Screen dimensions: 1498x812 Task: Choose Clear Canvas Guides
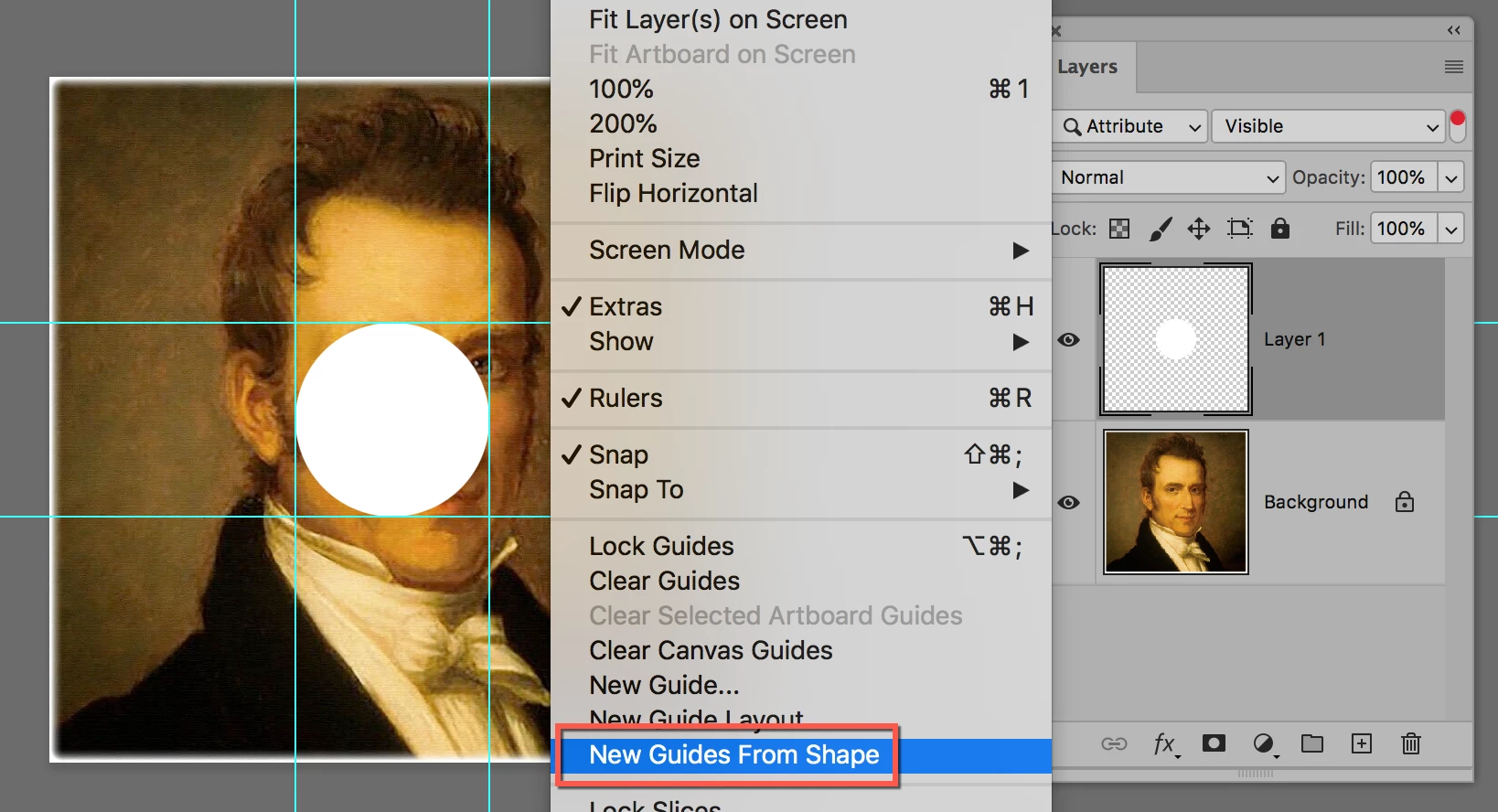click(x=801, y=650)
